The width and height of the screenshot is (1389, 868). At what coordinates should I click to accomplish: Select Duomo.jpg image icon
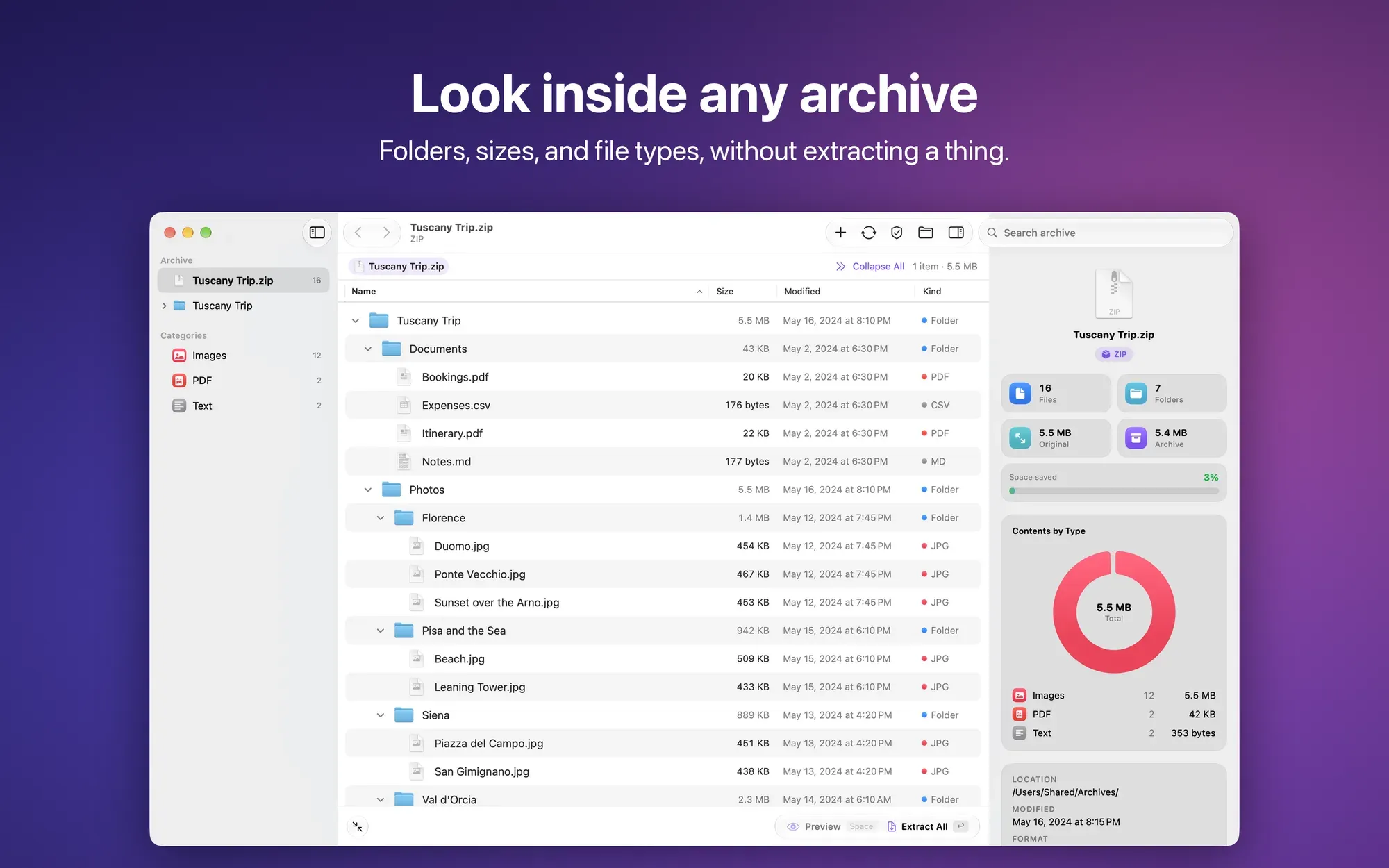click(417, 546)
